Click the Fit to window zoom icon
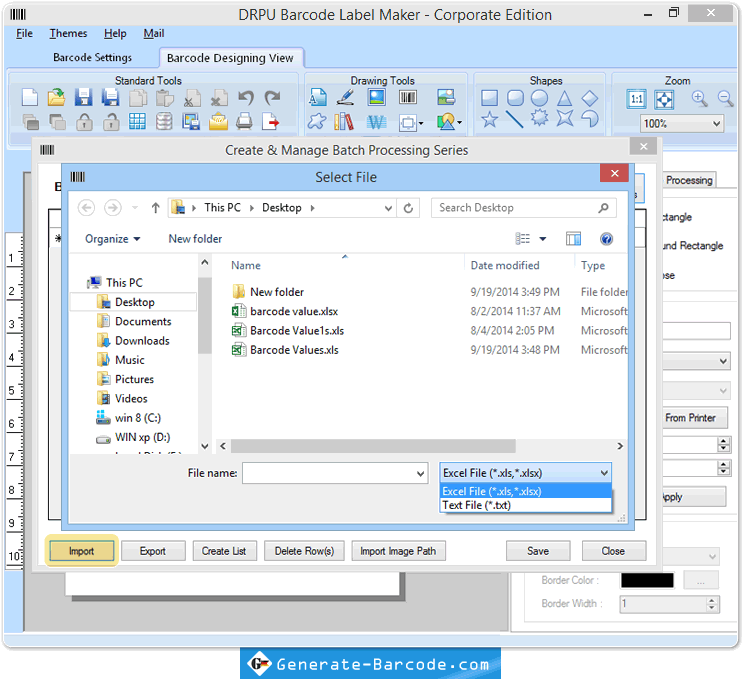The width and height of the screenshot is (744, 679). click(x=664, y=99)
